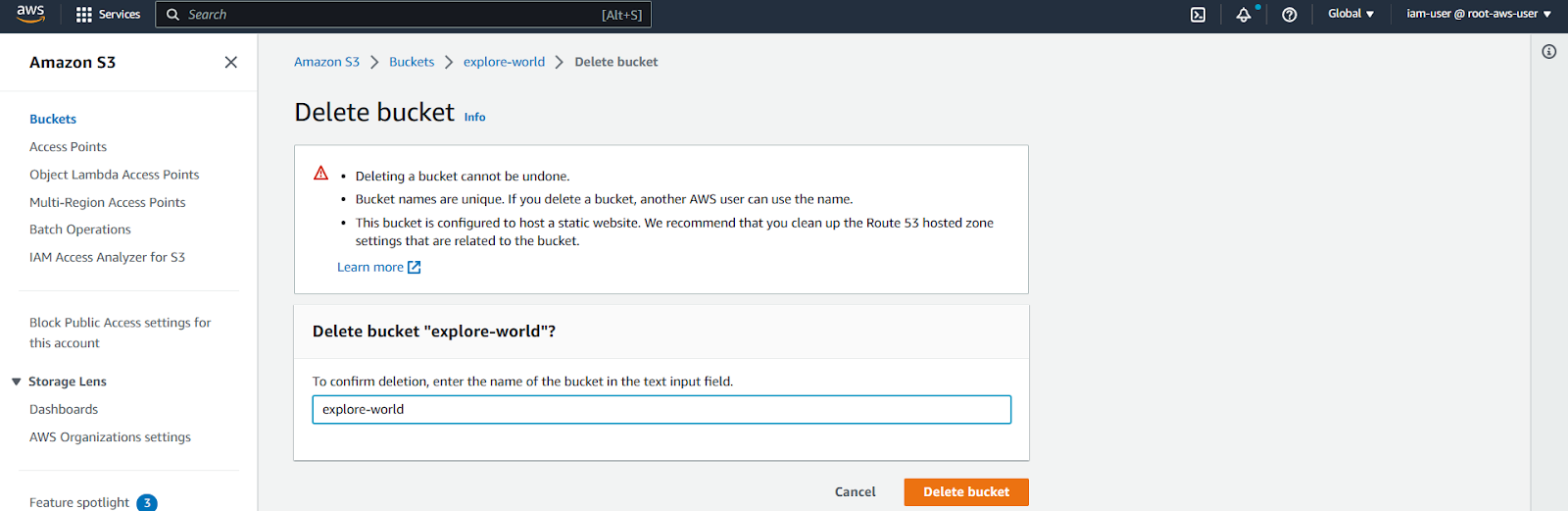This screenshot has width=1568, height=511.
Task: Open Multi-Region Access Points
Action: [107, 202]
